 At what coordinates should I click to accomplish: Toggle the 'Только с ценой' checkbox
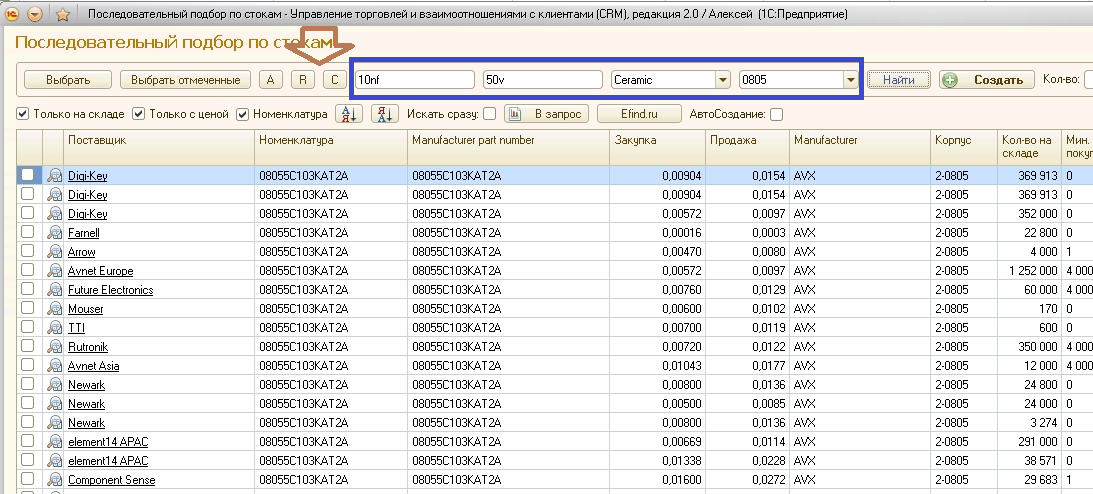(x=139, y=114)
